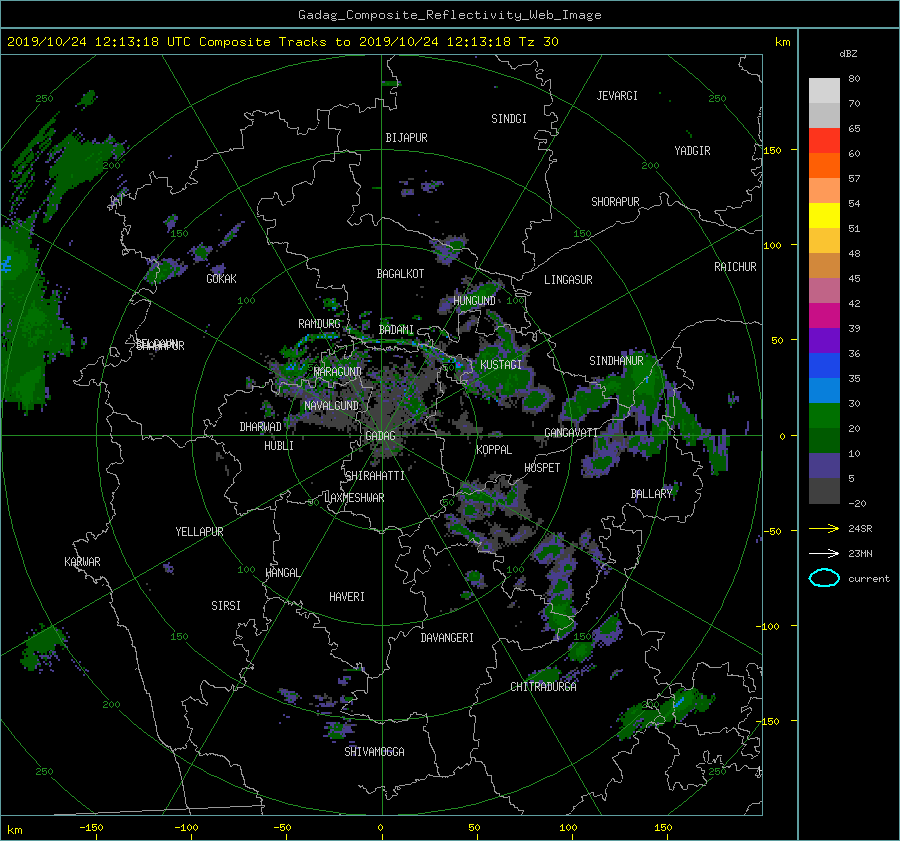Click the RAMDURG city label
This screenshot has height=841, width=900.
[x=319, y=324]
